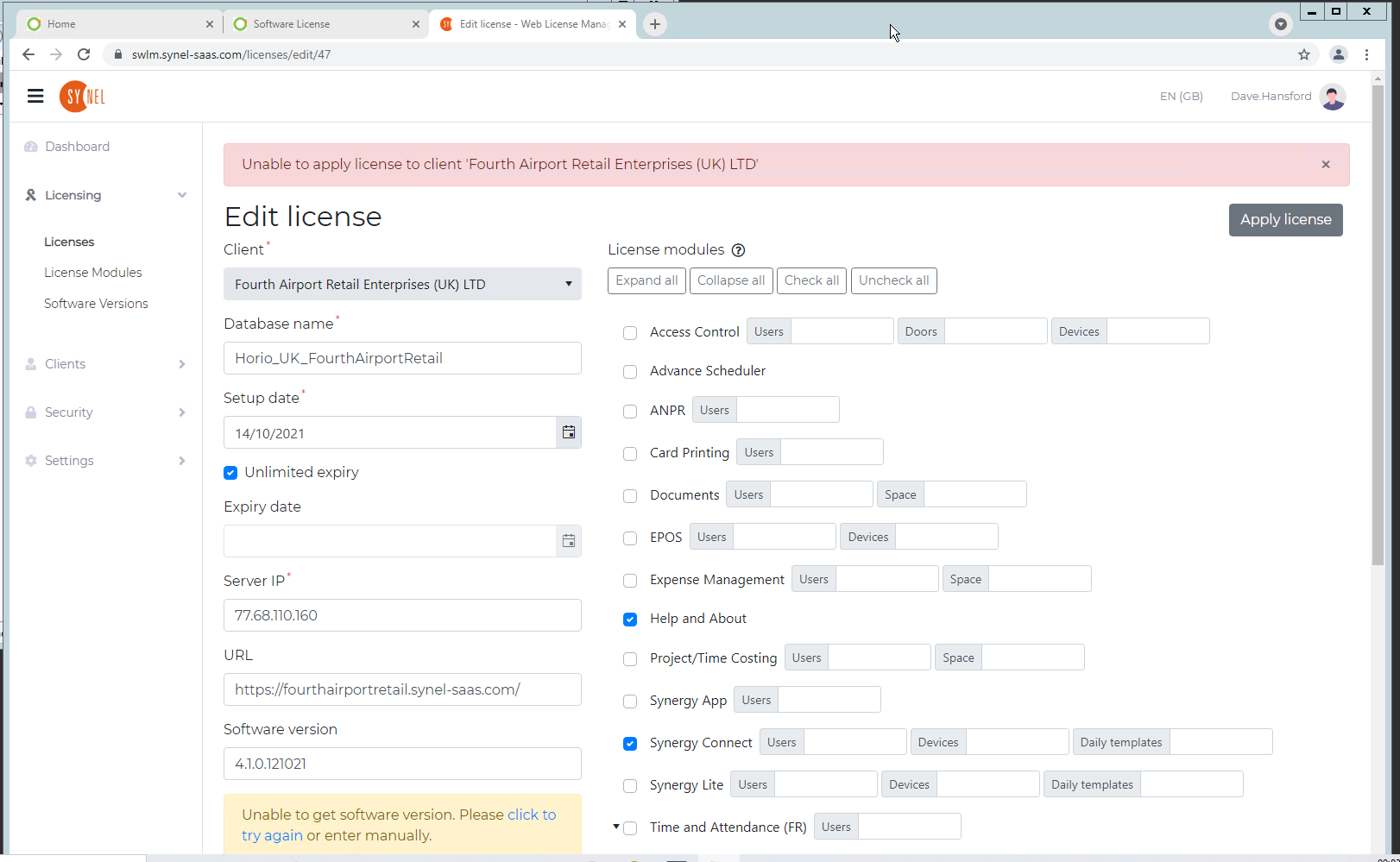1400x862 pixels.
Task: Click the Settings gear icon
Action: point(31,461)
